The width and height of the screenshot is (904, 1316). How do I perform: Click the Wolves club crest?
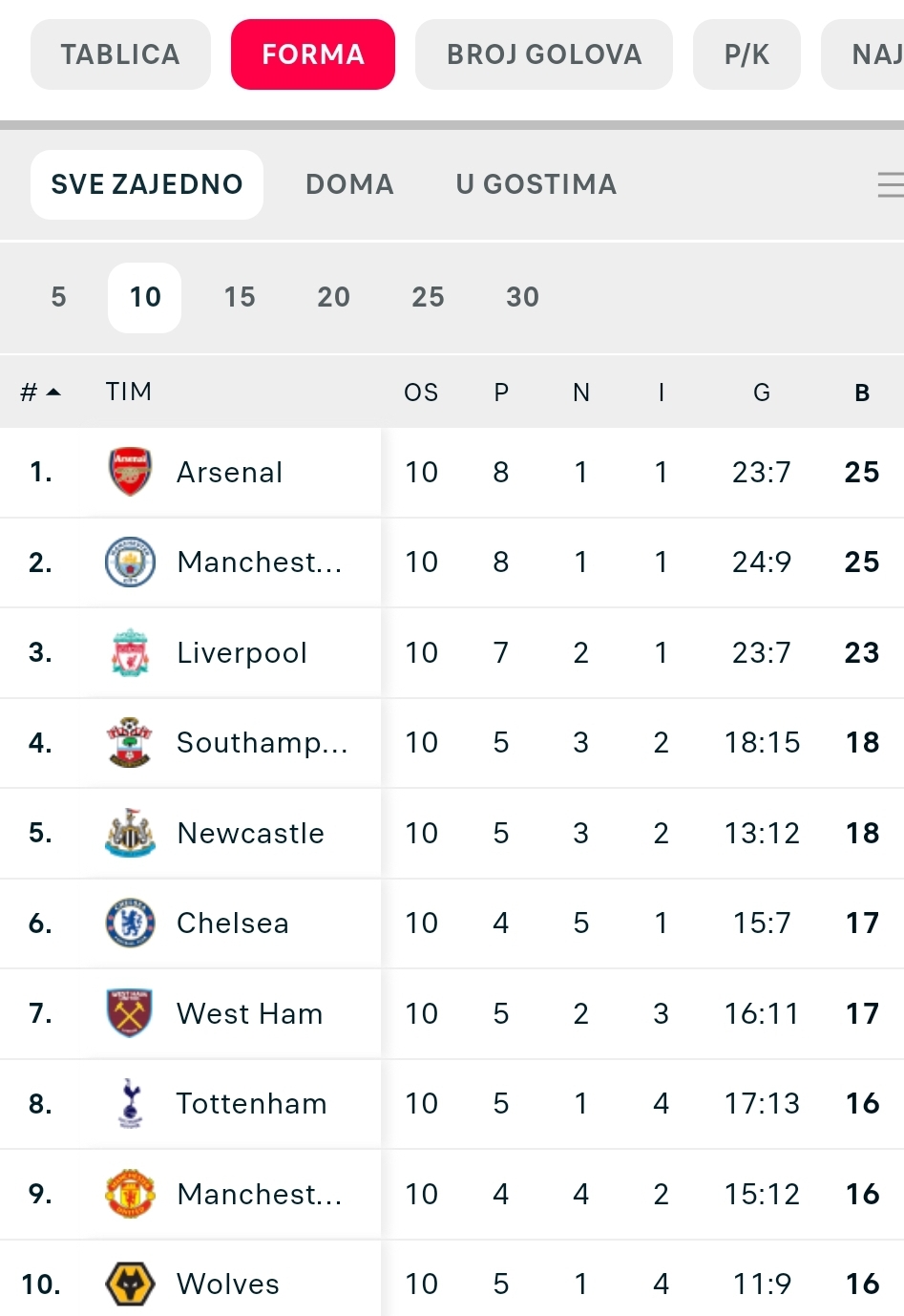(130, 1284)
